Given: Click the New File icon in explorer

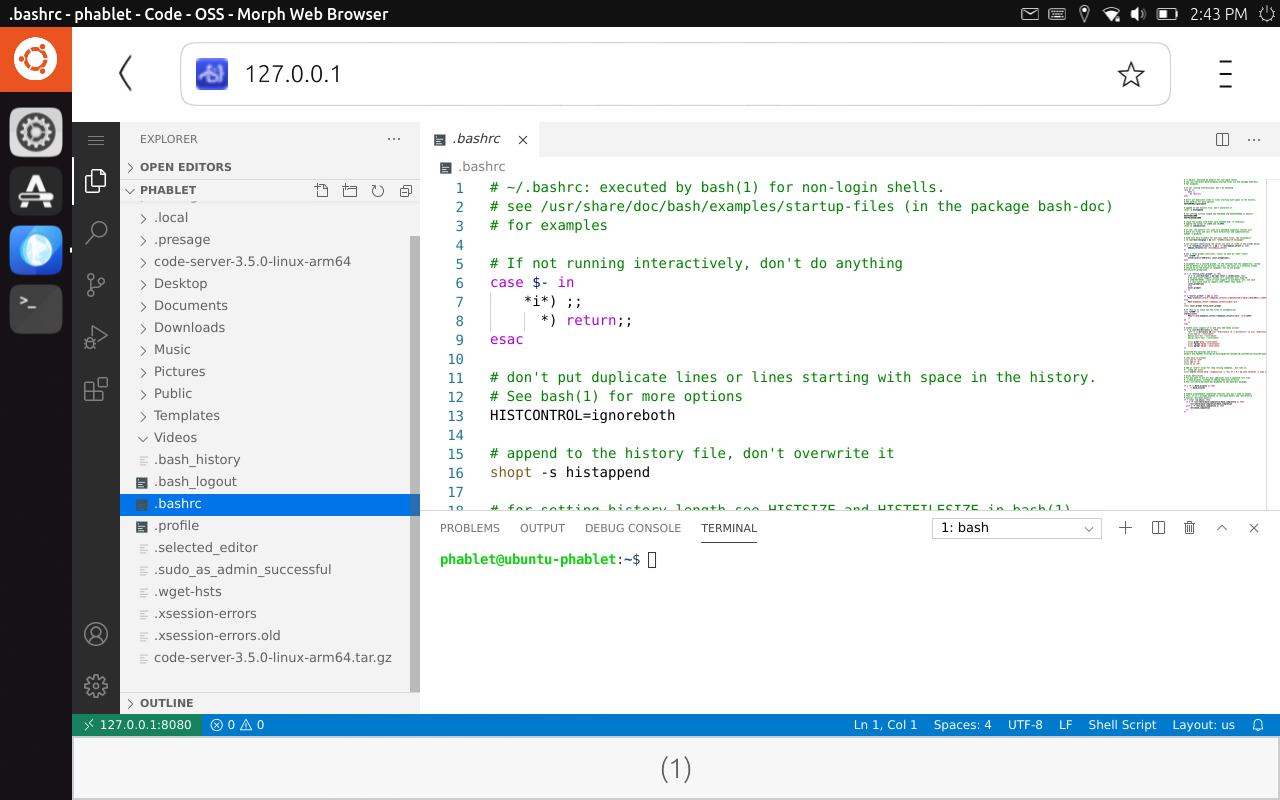Looking at the screenshot, I should click(321, 190).
